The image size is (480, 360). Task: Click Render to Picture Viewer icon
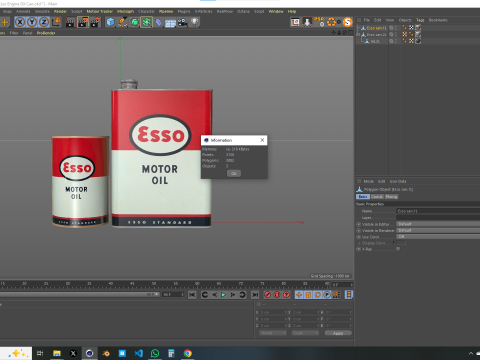[83, 22]
